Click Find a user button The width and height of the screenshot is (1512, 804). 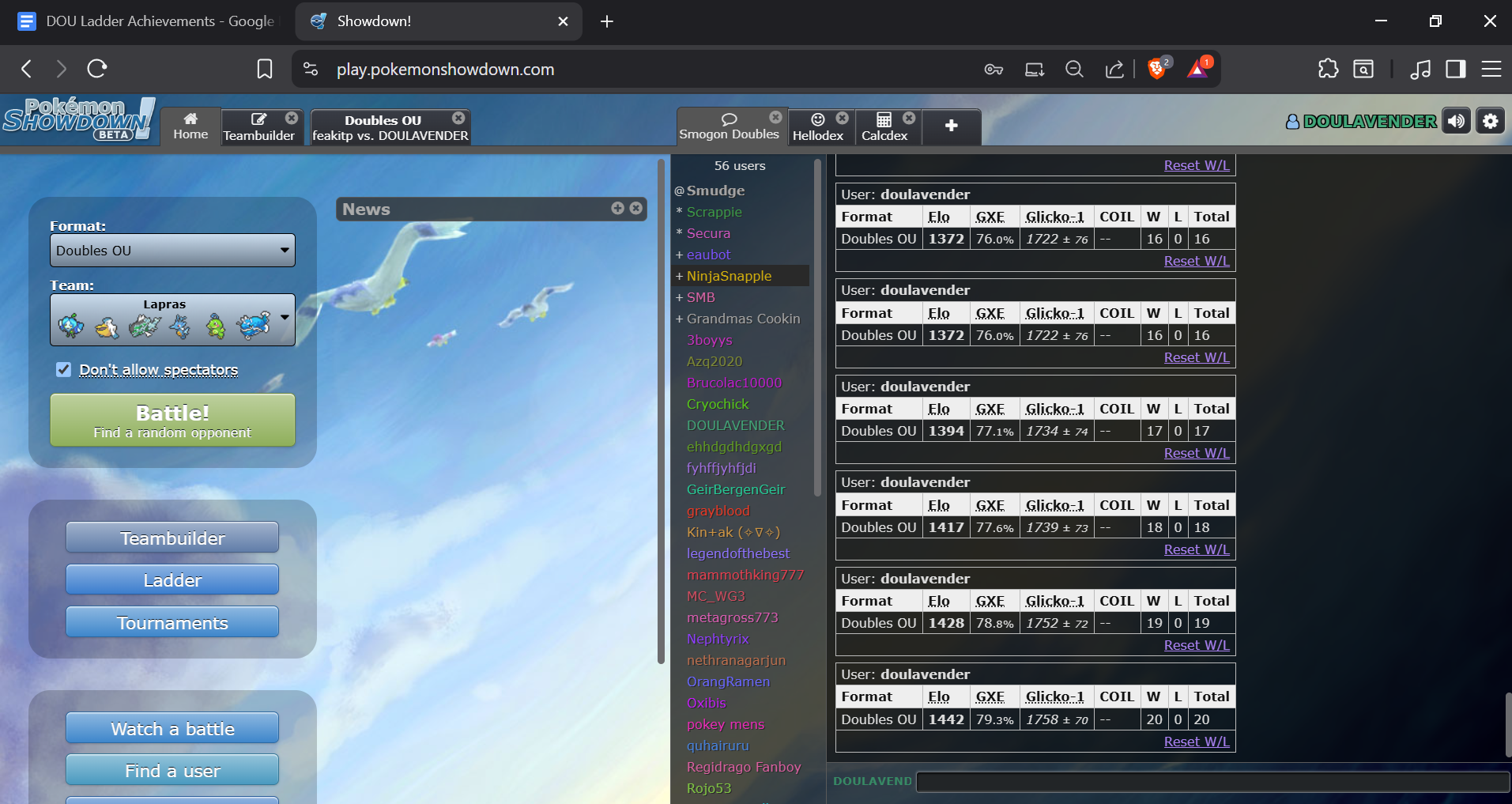tap(172, 770)
